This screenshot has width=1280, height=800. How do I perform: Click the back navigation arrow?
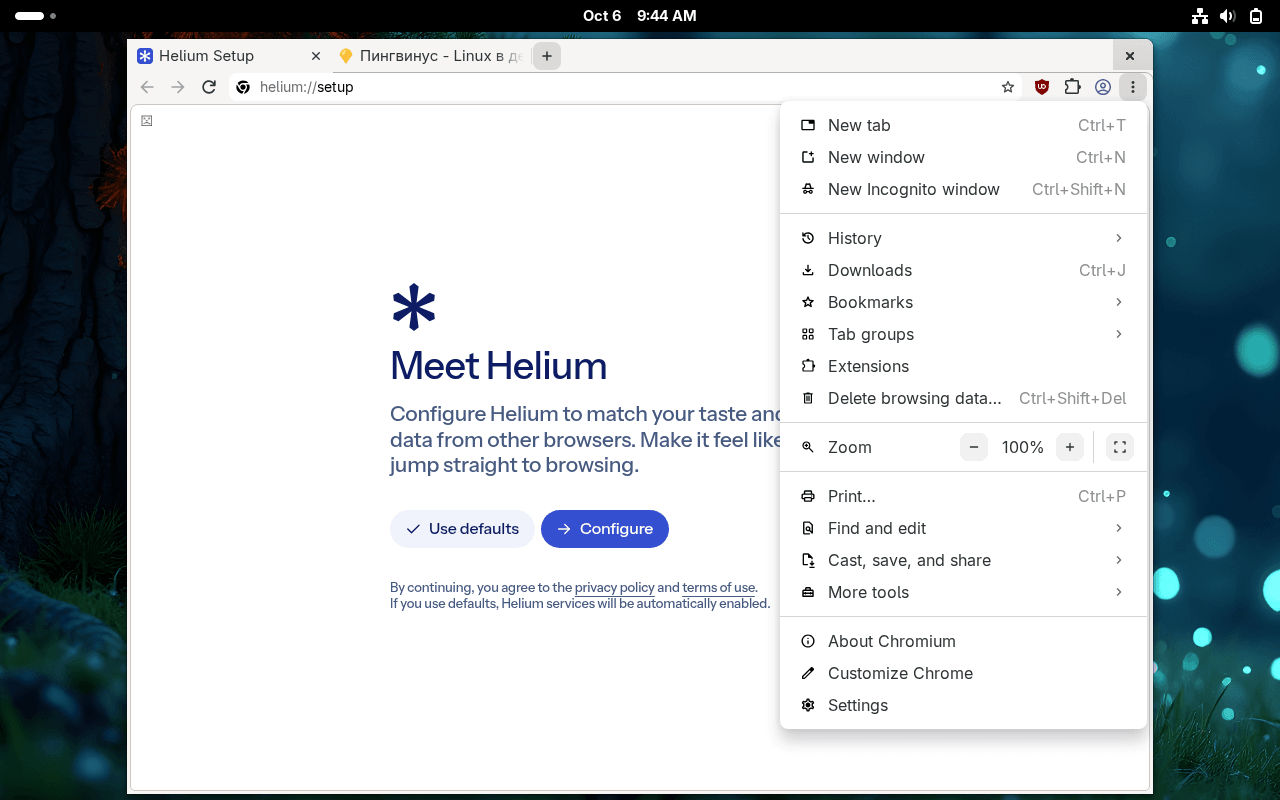tap(147, 87)
